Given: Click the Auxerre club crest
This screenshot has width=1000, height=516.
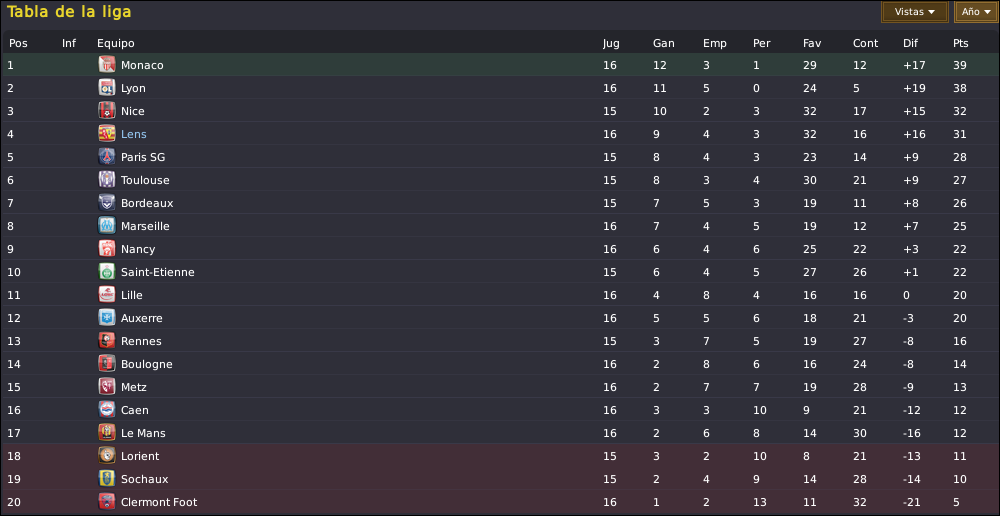Looking at the screenshot, I should [x=107, y=318].
